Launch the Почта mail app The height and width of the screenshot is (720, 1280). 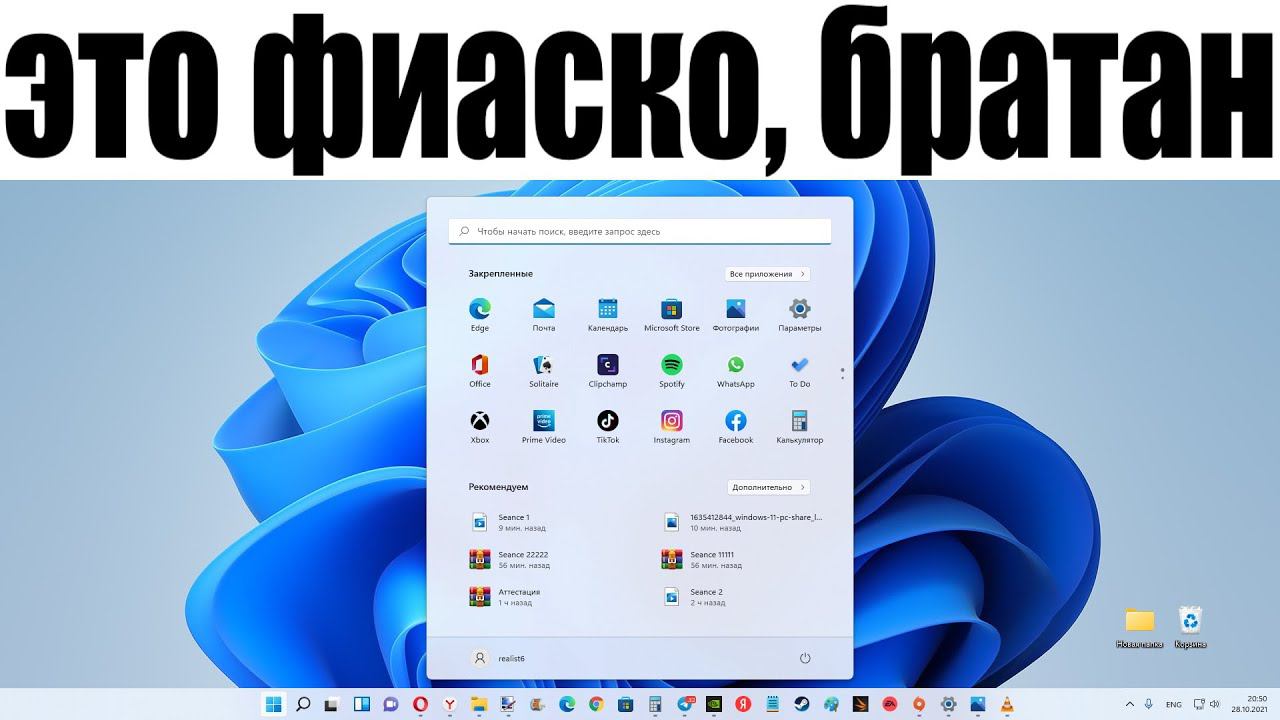coord(544,314)
